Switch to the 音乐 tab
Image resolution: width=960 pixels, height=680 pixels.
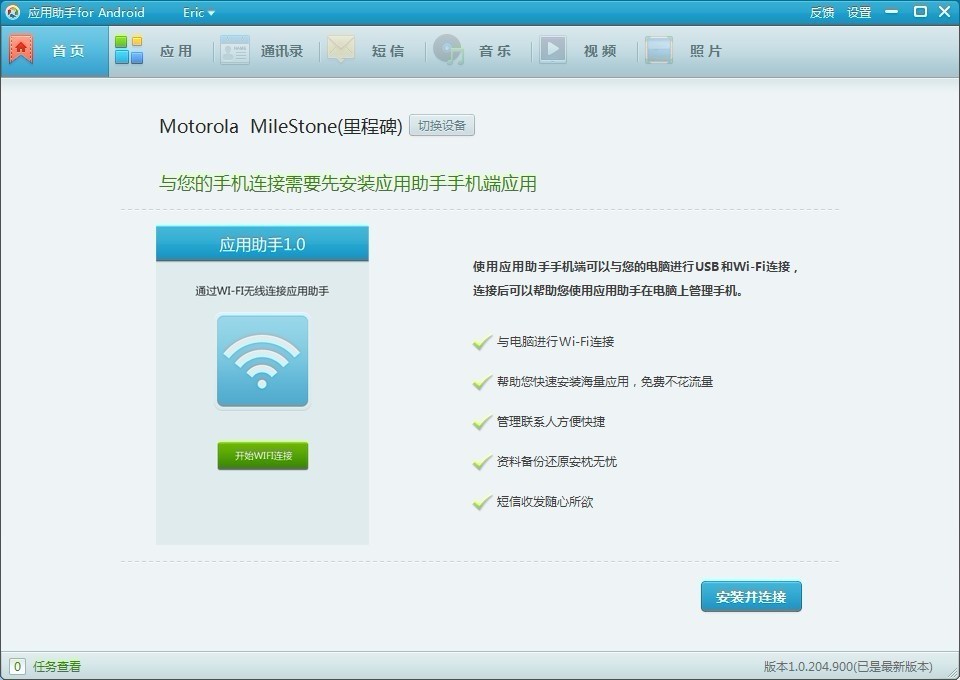[x=495, y=51]
